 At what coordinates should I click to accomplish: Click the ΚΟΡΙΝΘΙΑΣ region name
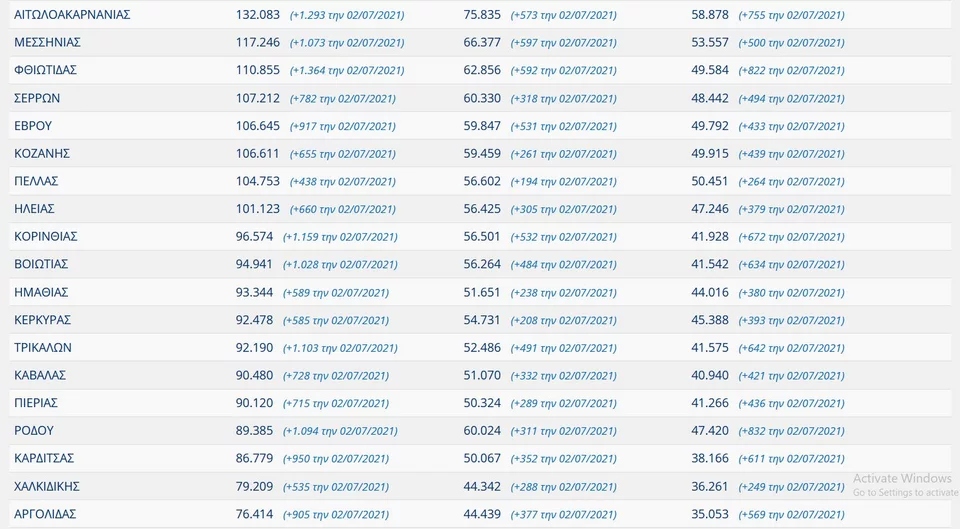click(x=46, y=237)
